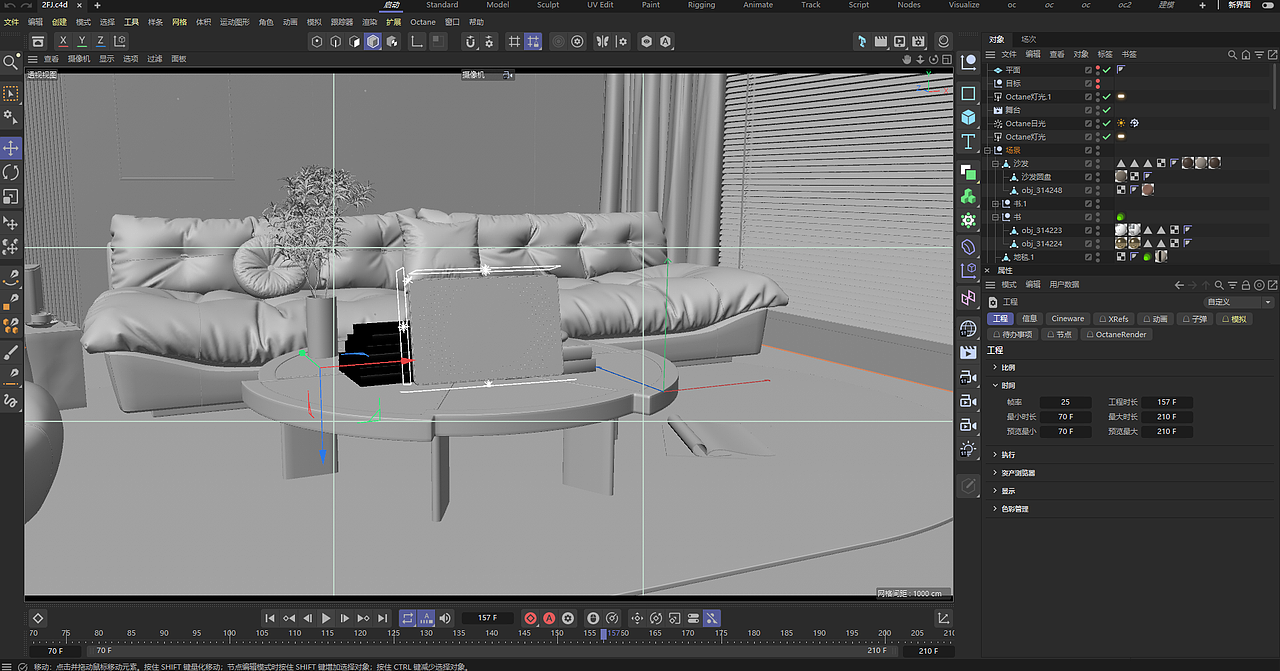Toggle X axis lock
This screenshot has width=1280, height=671.
pyautogui.click(x=63, y=42)
